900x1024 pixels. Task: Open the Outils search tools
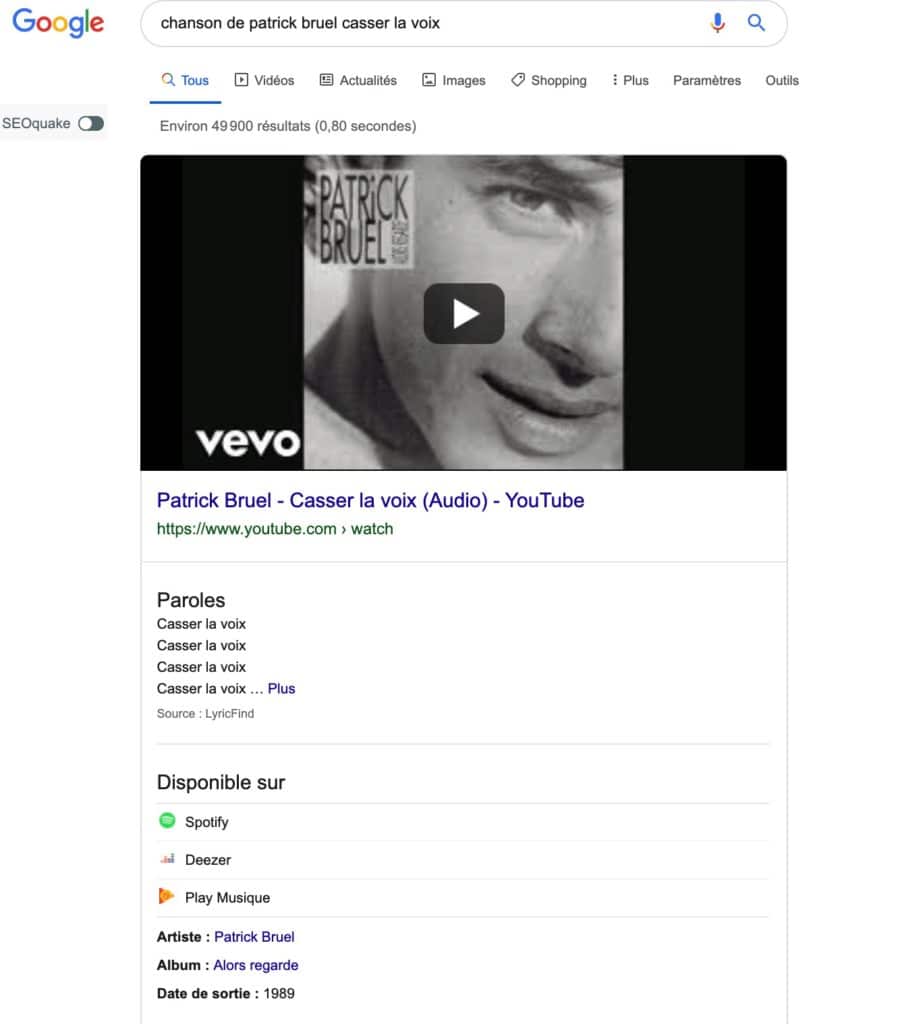coord(782,81)
